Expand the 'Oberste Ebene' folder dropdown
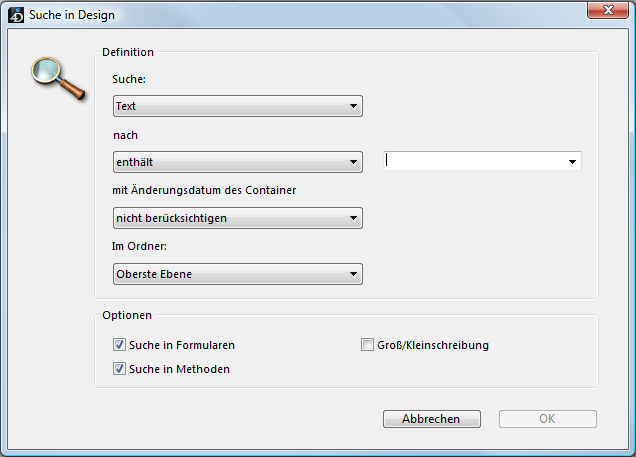The image size is (636, 457). click(x=237, y=274)
